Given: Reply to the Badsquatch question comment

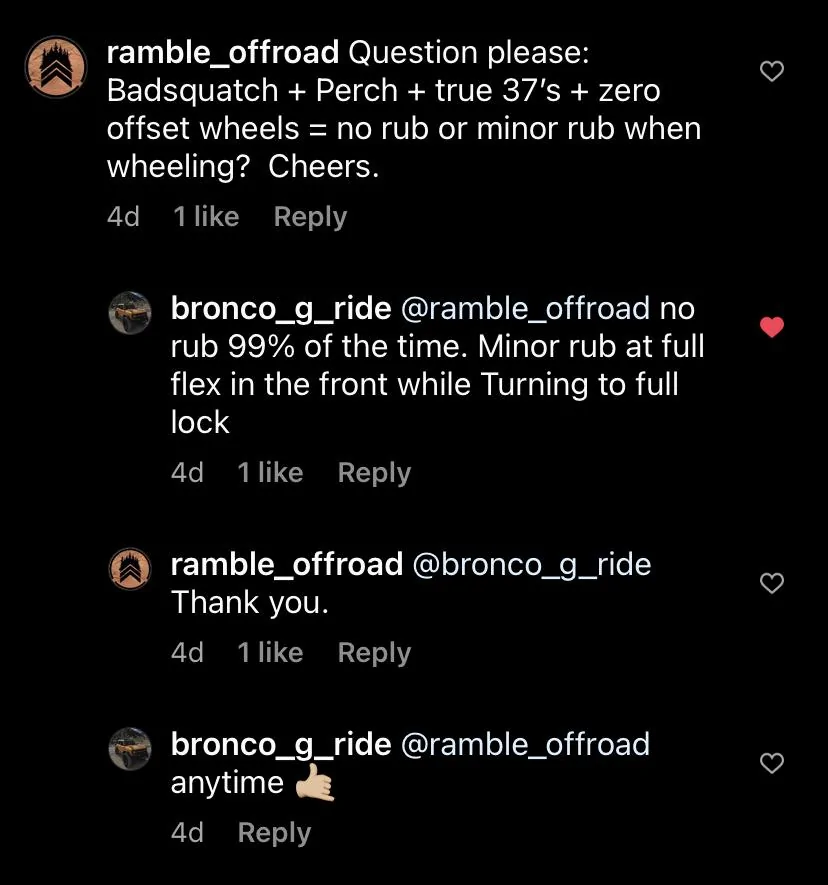Looking at the screenshot, I should click(310, 217).
